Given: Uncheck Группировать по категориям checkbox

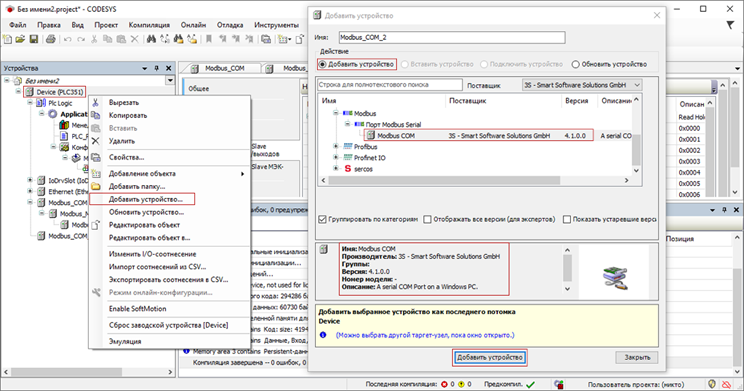Looking at the screenshot, I should pos(323,219).
